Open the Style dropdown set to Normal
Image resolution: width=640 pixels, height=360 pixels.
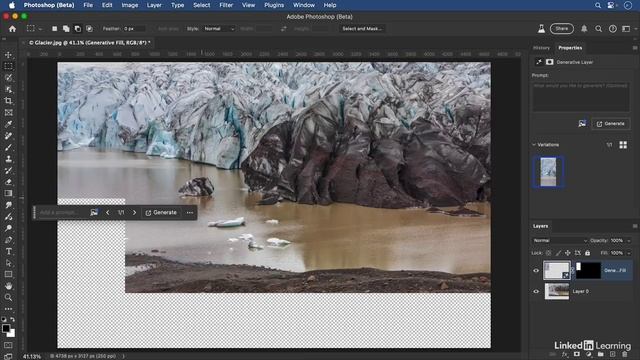(x=219, y=29)
